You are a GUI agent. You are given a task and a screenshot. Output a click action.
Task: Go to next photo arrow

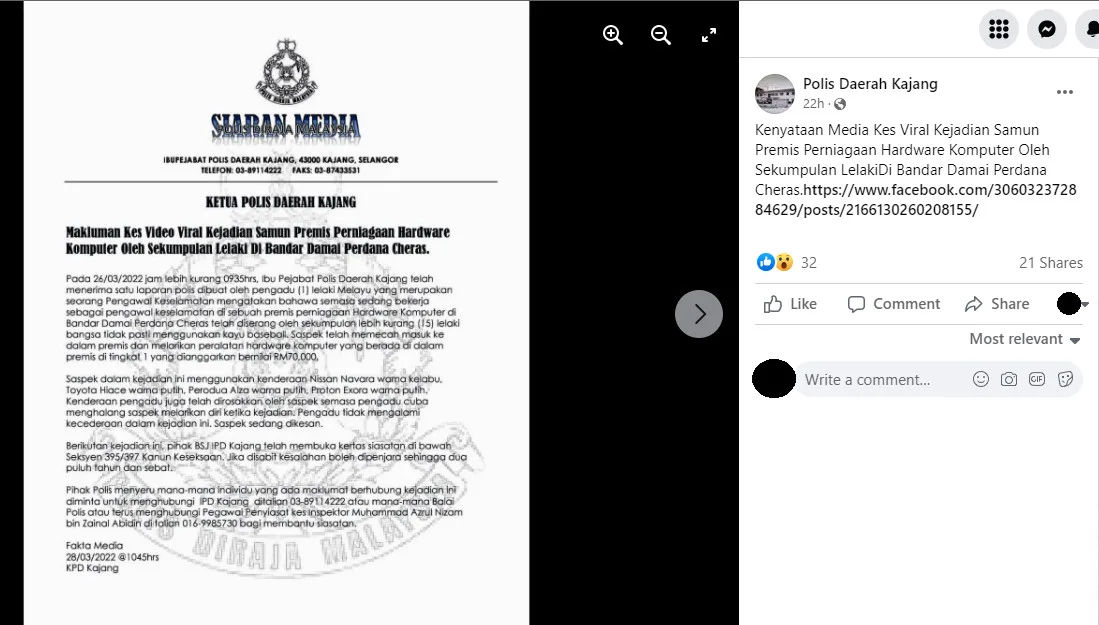point(699,314)
